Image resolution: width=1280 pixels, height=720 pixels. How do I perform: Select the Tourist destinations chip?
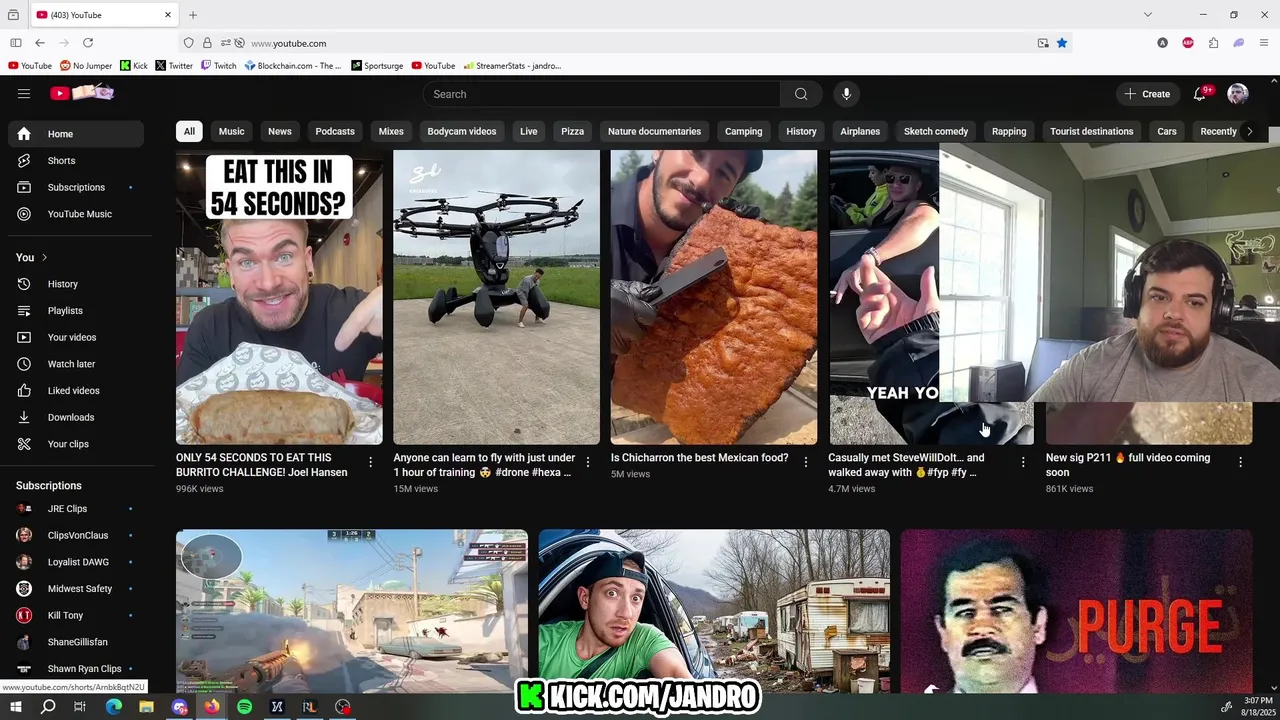tap(1091, 131)
